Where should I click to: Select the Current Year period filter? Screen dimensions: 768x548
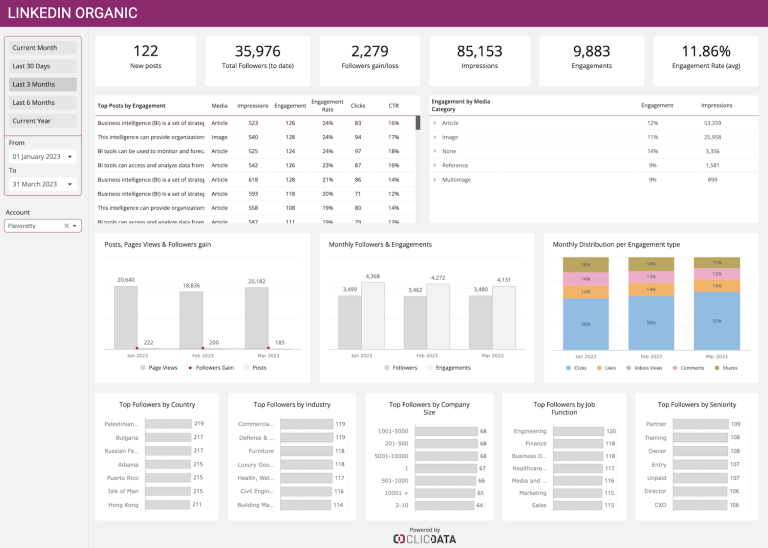pos(42,120)
